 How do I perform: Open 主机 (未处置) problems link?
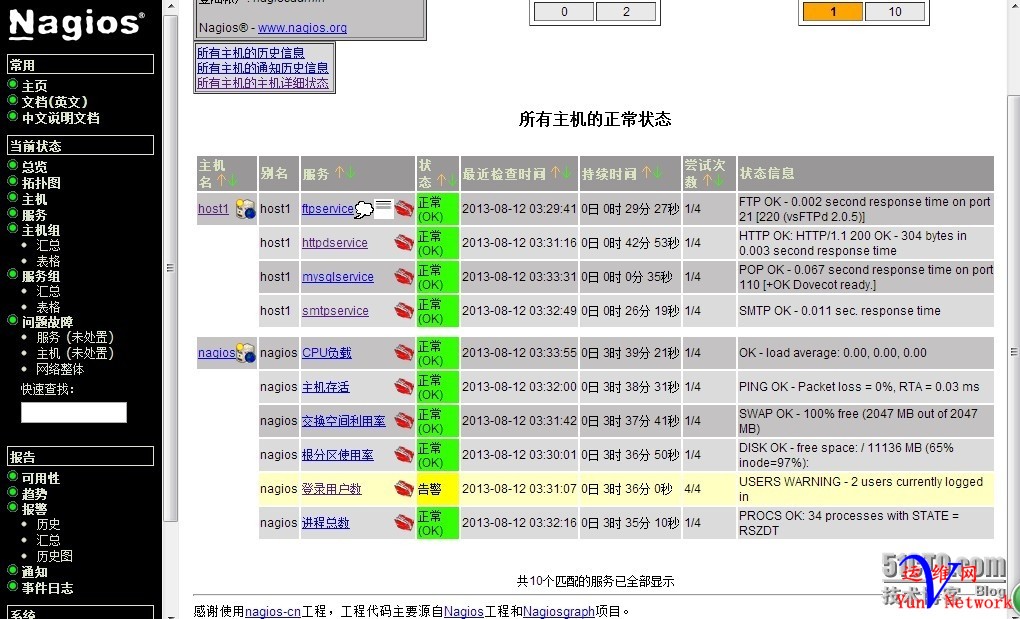click(x=75, y=353)
